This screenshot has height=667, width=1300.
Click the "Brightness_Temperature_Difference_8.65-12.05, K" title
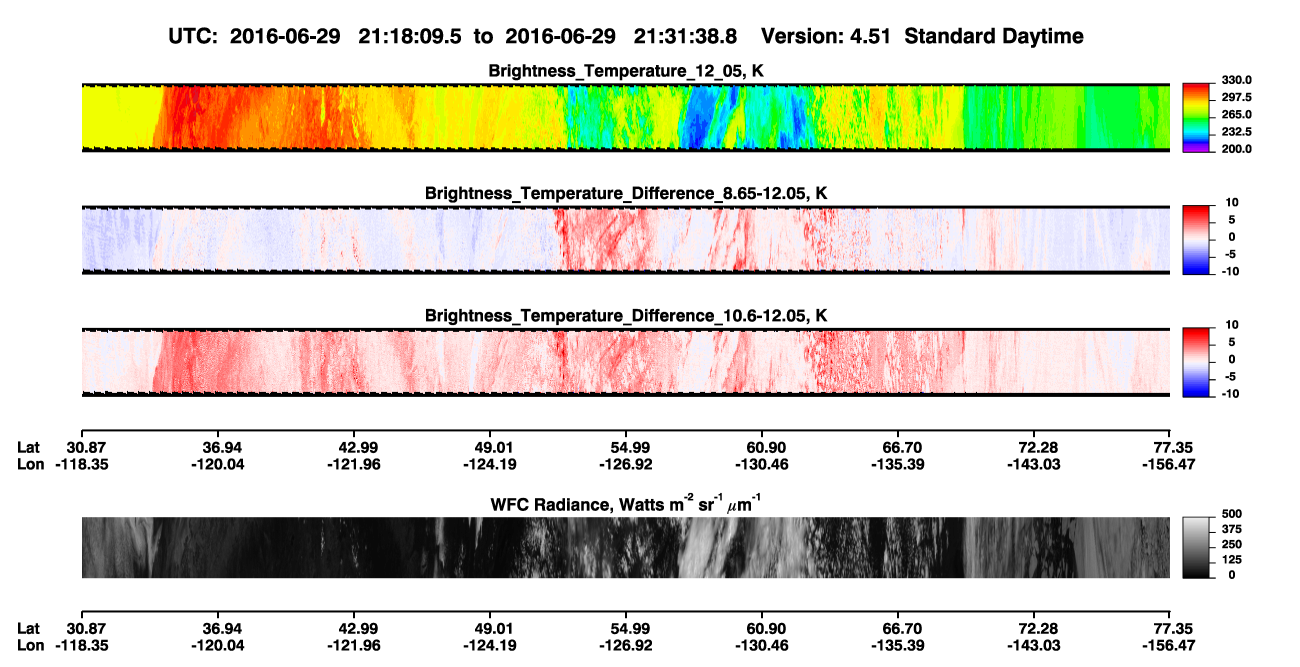click(x=626, y=193)
